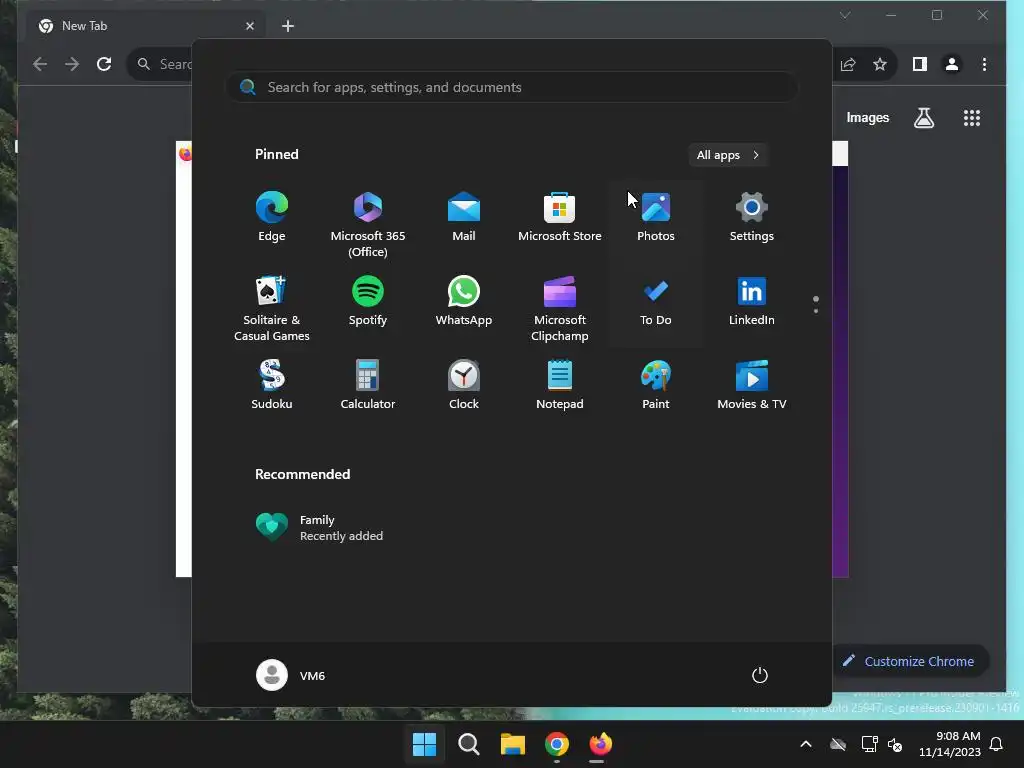Open Movies & TV
Screen dimensions: 1024x768
[x=752, y=385]
